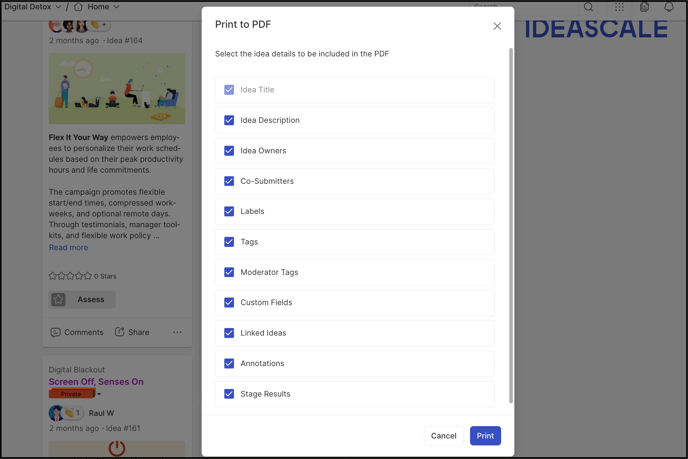Click the Home icon in breadcrumb

coord(78,7)
